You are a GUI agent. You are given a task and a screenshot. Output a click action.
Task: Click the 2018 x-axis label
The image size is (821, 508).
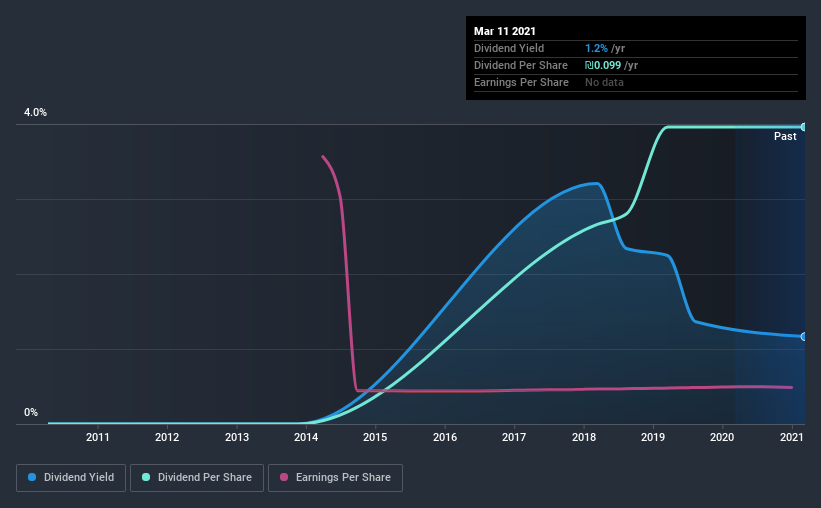584,437
